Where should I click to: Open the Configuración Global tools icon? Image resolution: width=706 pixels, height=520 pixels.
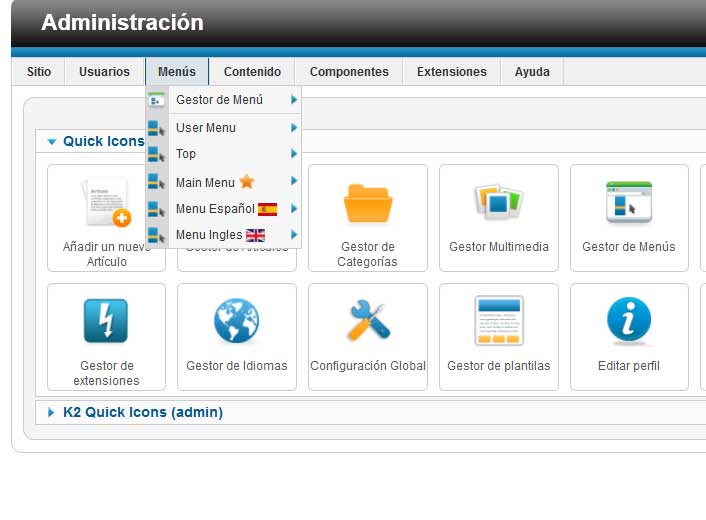coord(368,320)
